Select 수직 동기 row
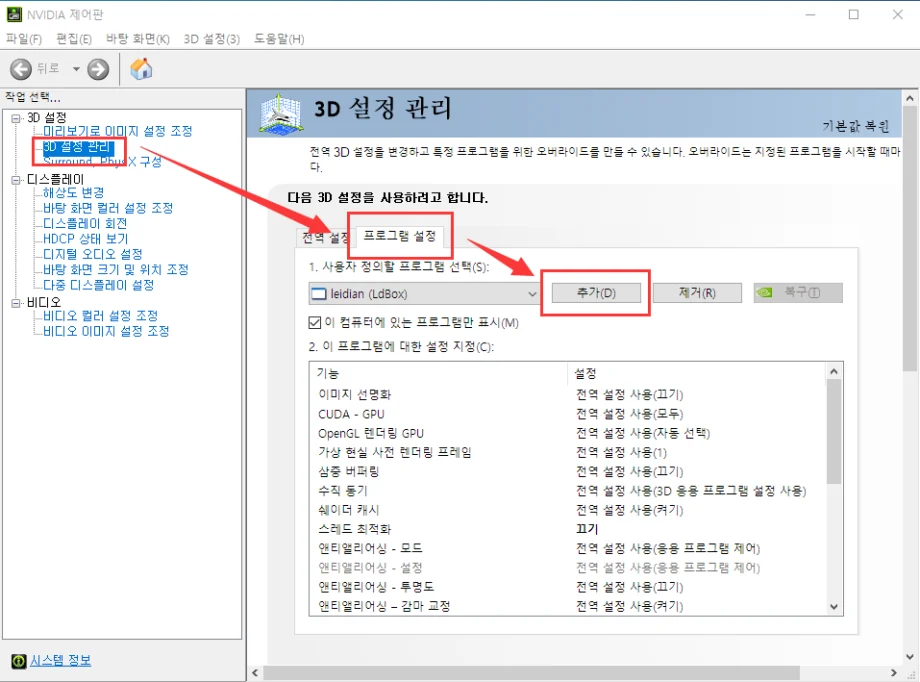The width and height of the screenshot is (920, 682). tap(567, 491)
